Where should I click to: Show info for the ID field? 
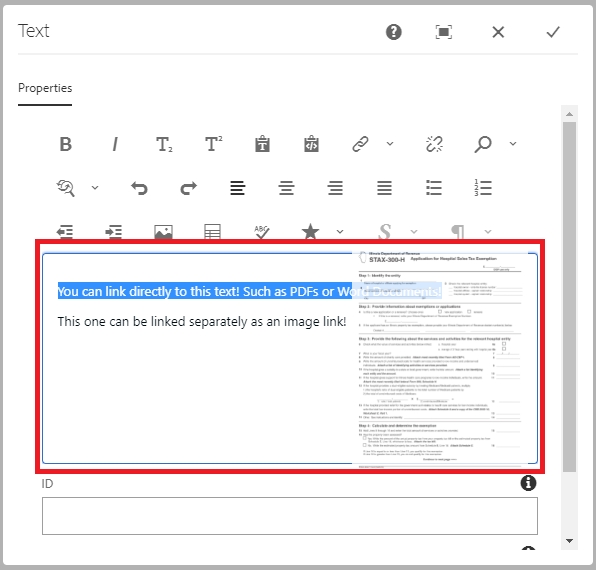[x=528, y=483]
